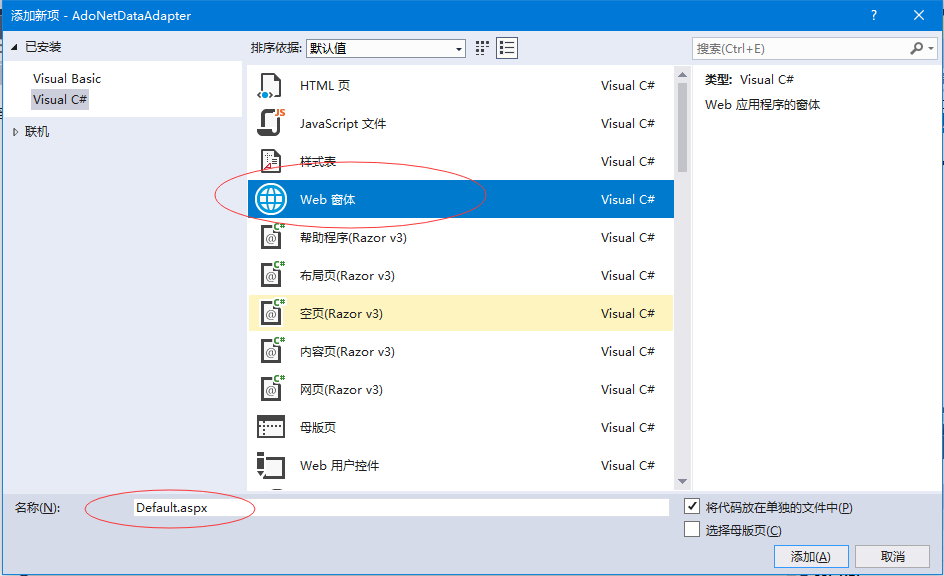
Task: Select the Web 窗体 globe icon
Action: point(271,199)
